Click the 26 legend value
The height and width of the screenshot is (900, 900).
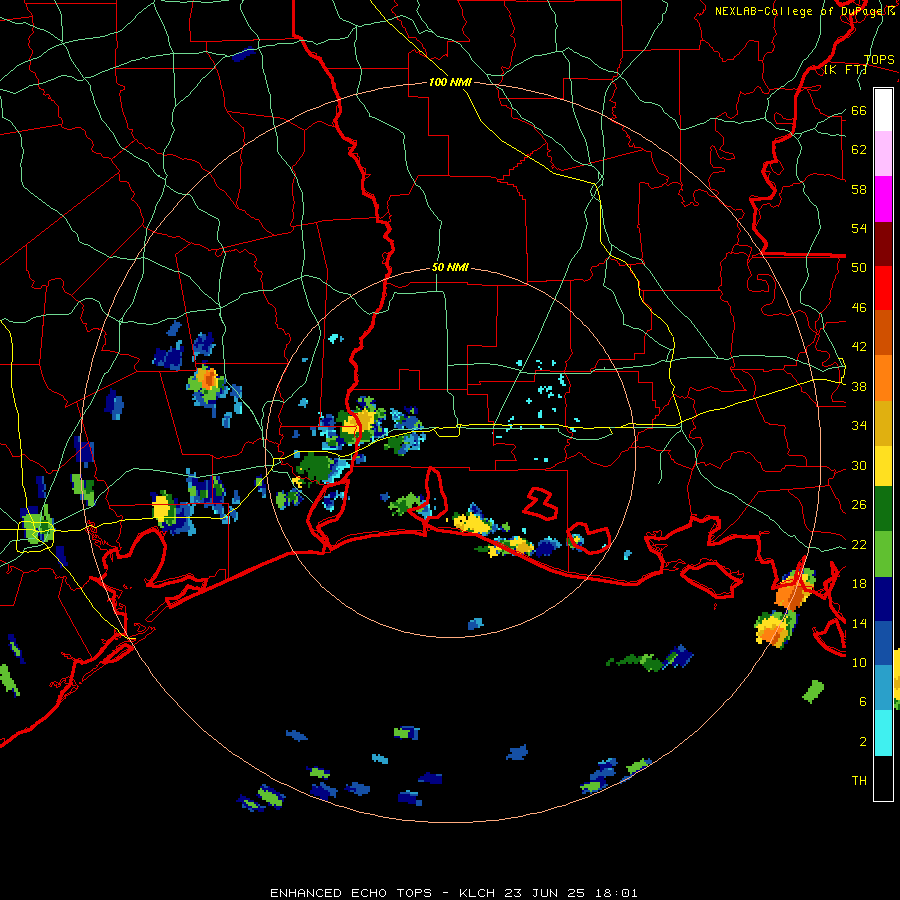point(859,505)
